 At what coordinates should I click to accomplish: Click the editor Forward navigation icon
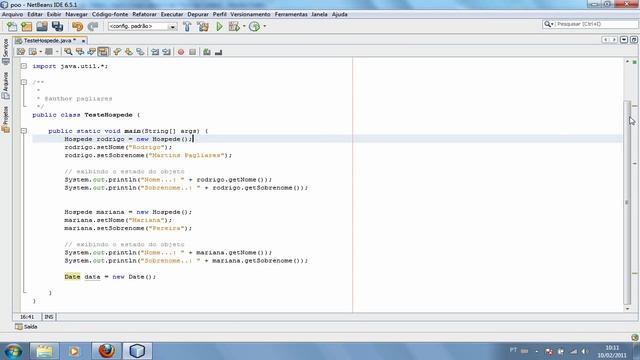49,52
